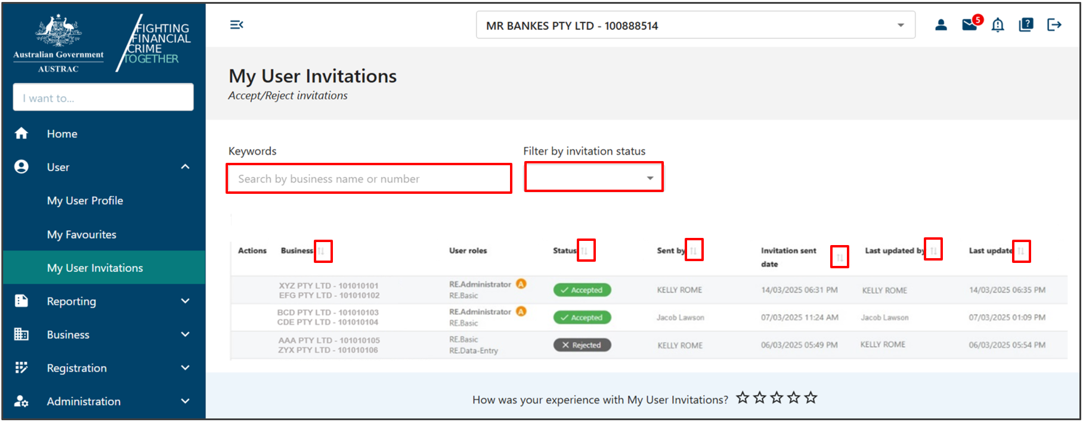This screenshot has width=1084, height=422.
Task: Open the MR BANKES PTY LTD business selector
Action: tap(695, 26)
